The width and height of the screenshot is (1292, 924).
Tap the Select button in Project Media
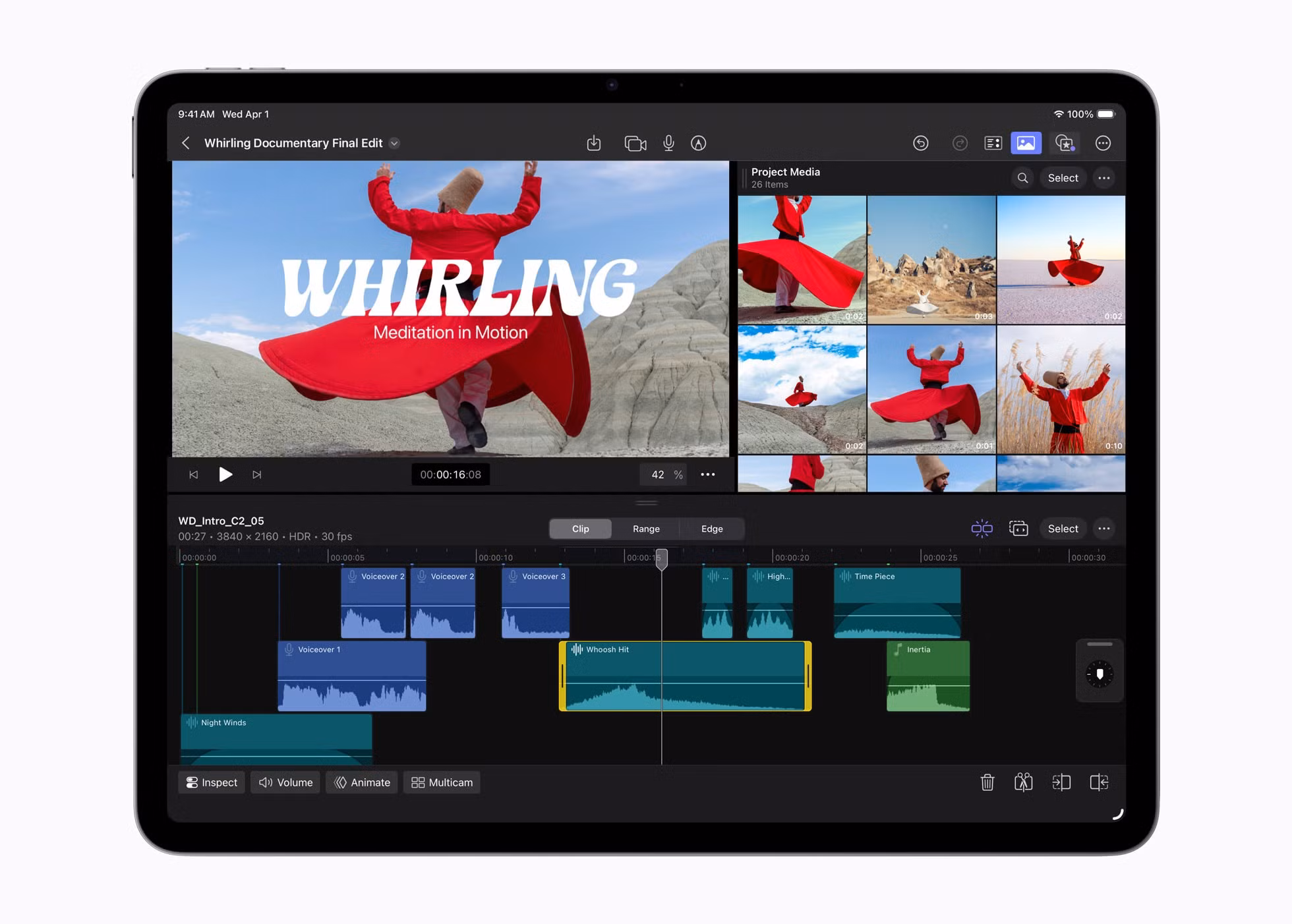coord(1063,178)
